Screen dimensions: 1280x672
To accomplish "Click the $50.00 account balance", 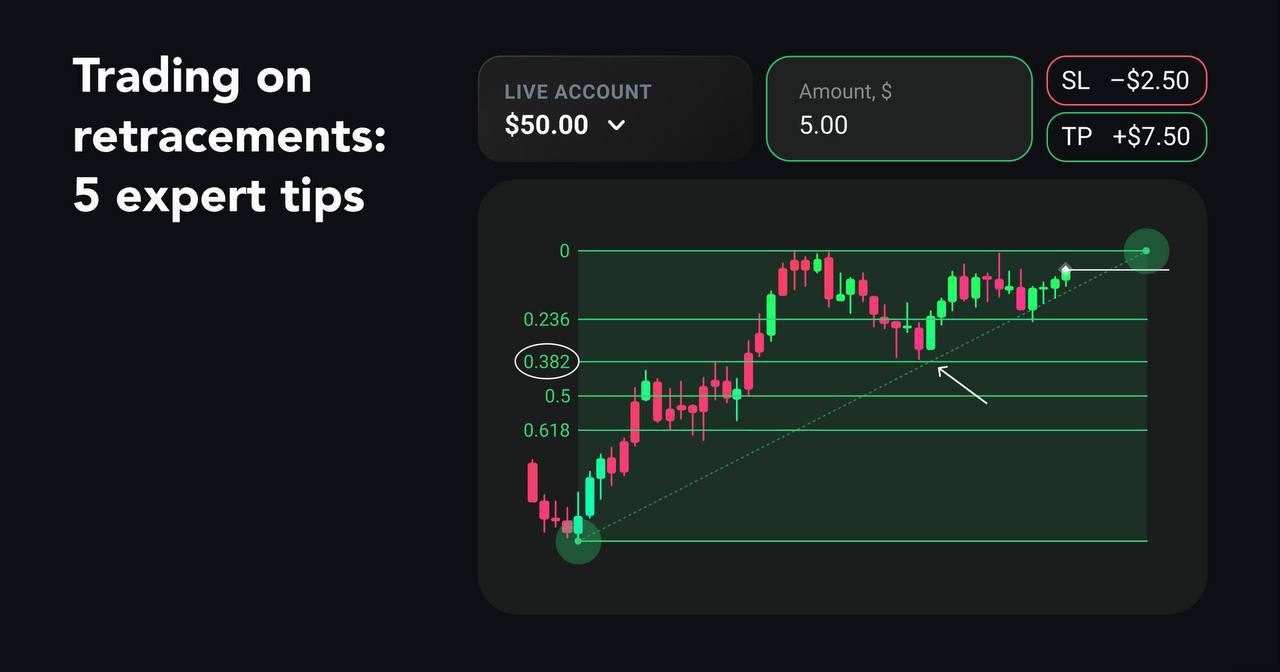I will (x=546, y=126).
